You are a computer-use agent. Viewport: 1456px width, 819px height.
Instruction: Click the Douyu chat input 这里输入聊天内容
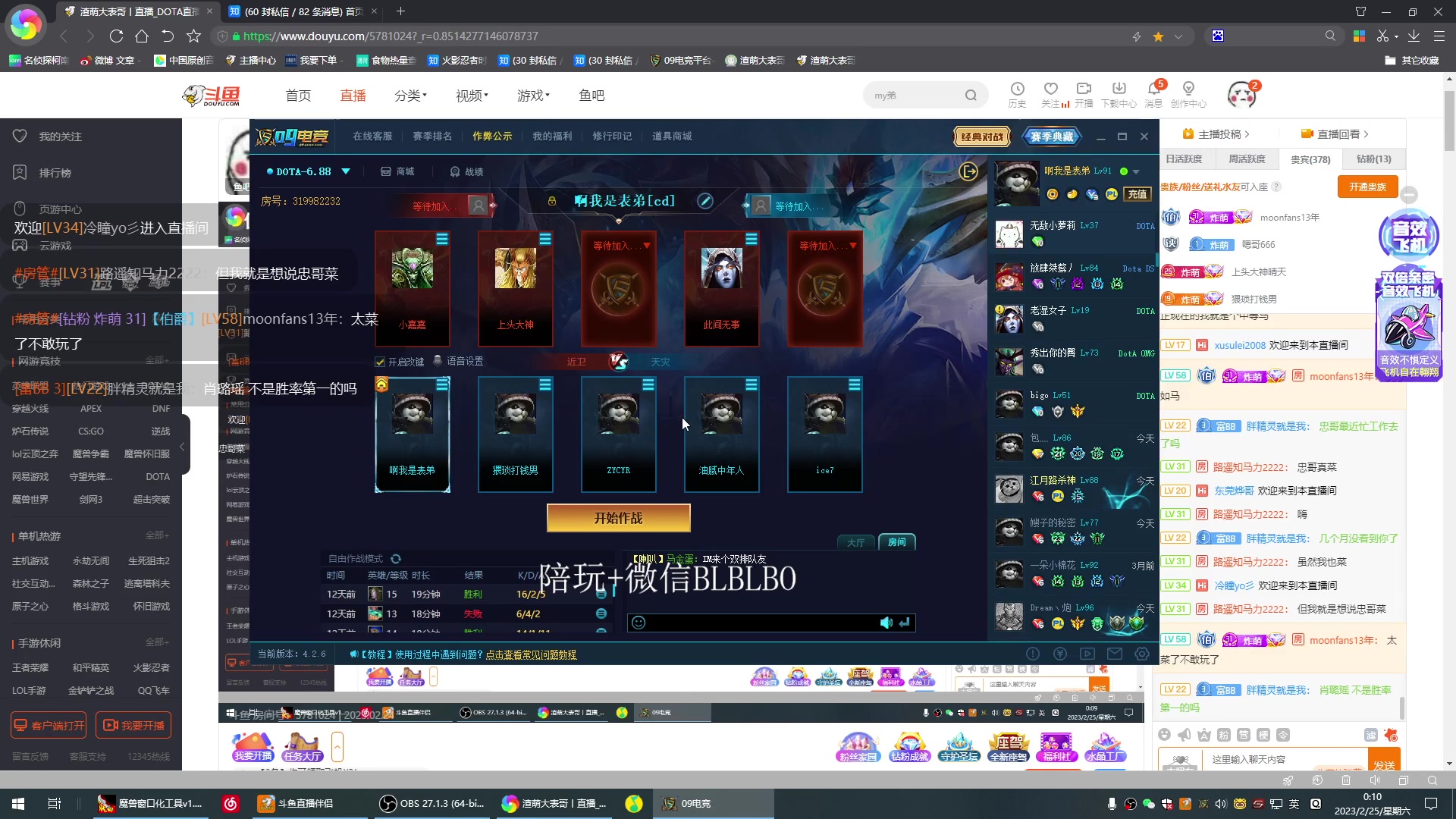(1285, 759)
